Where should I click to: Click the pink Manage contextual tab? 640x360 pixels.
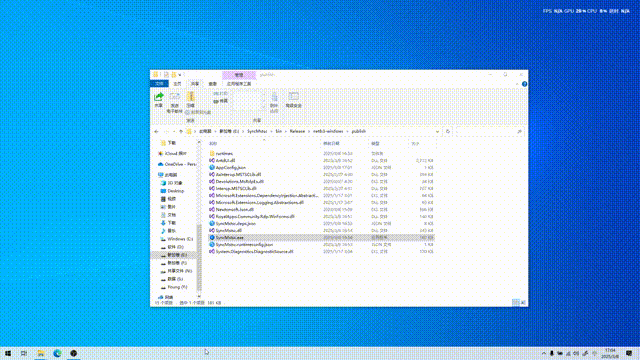click(239, 75)
